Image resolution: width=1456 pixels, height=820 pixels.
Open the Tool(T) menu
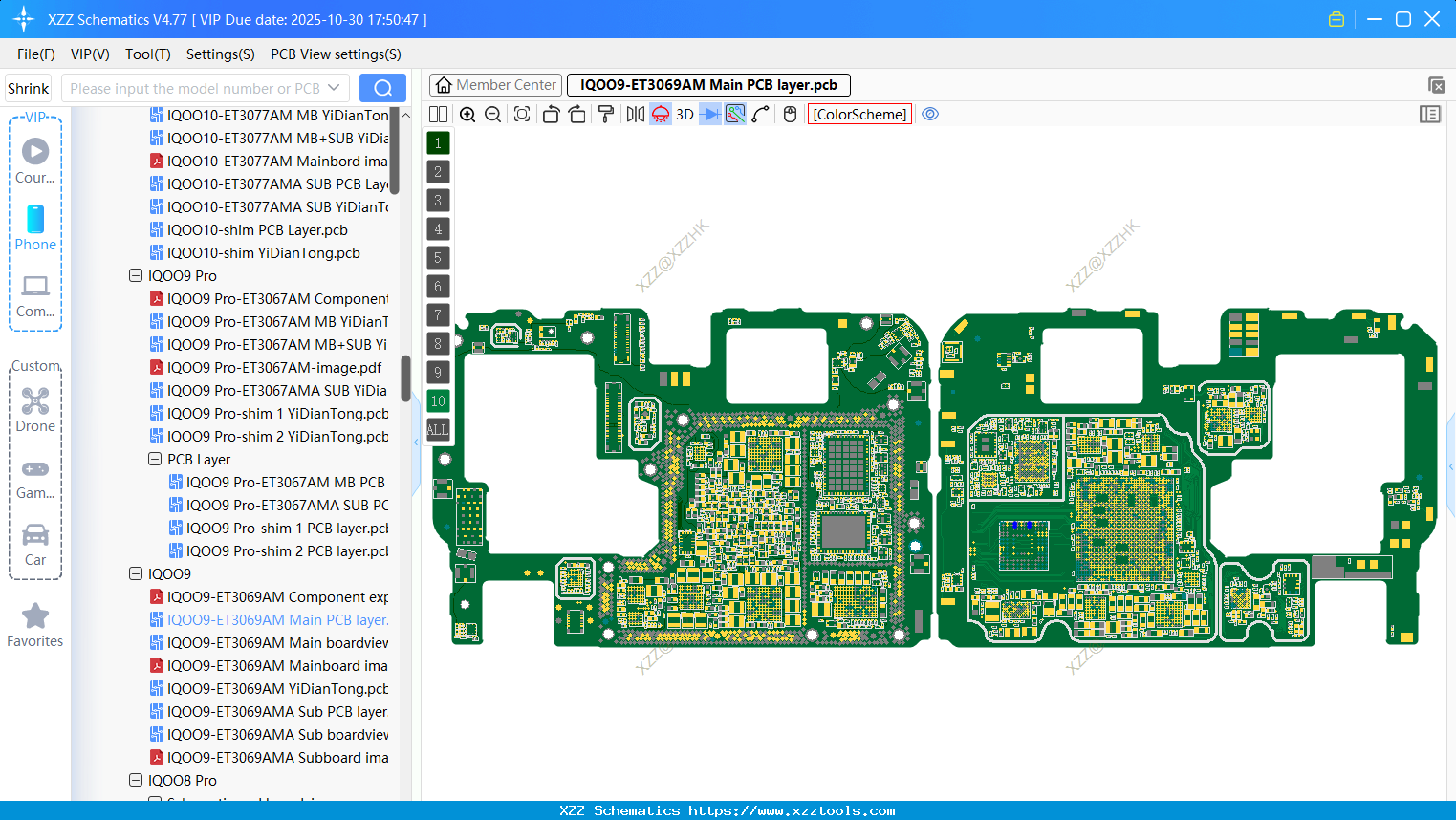[x=147, y=54]
